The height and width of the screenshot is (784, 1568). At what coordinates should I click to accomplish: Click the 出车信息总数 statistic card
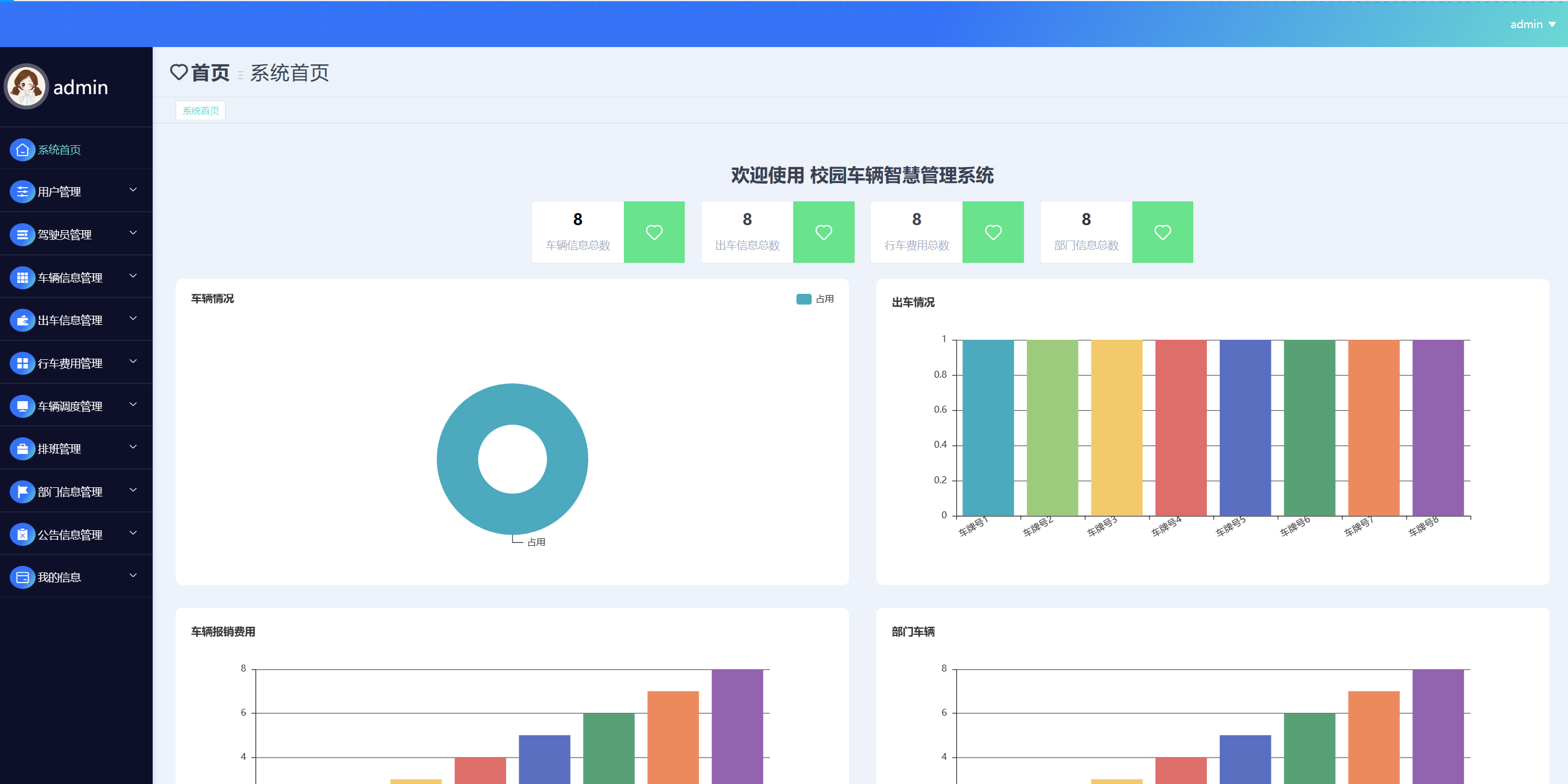(747, 232)
